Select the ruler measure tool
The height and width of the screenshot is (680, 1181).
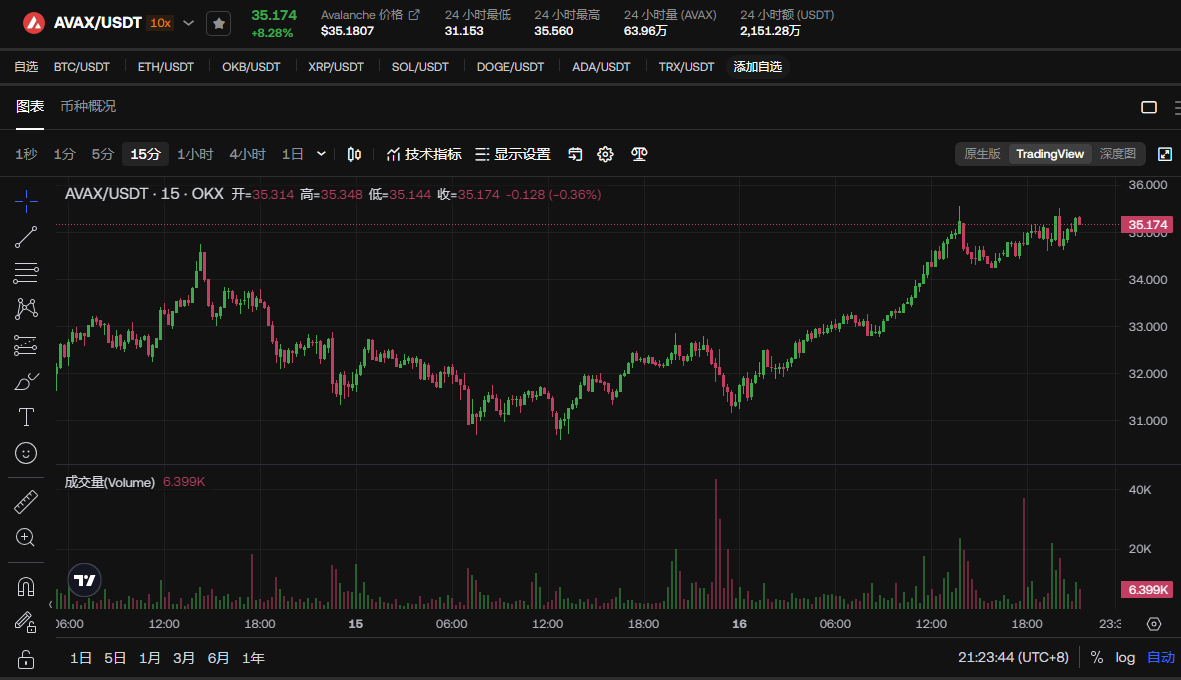(x=27, y=501)
